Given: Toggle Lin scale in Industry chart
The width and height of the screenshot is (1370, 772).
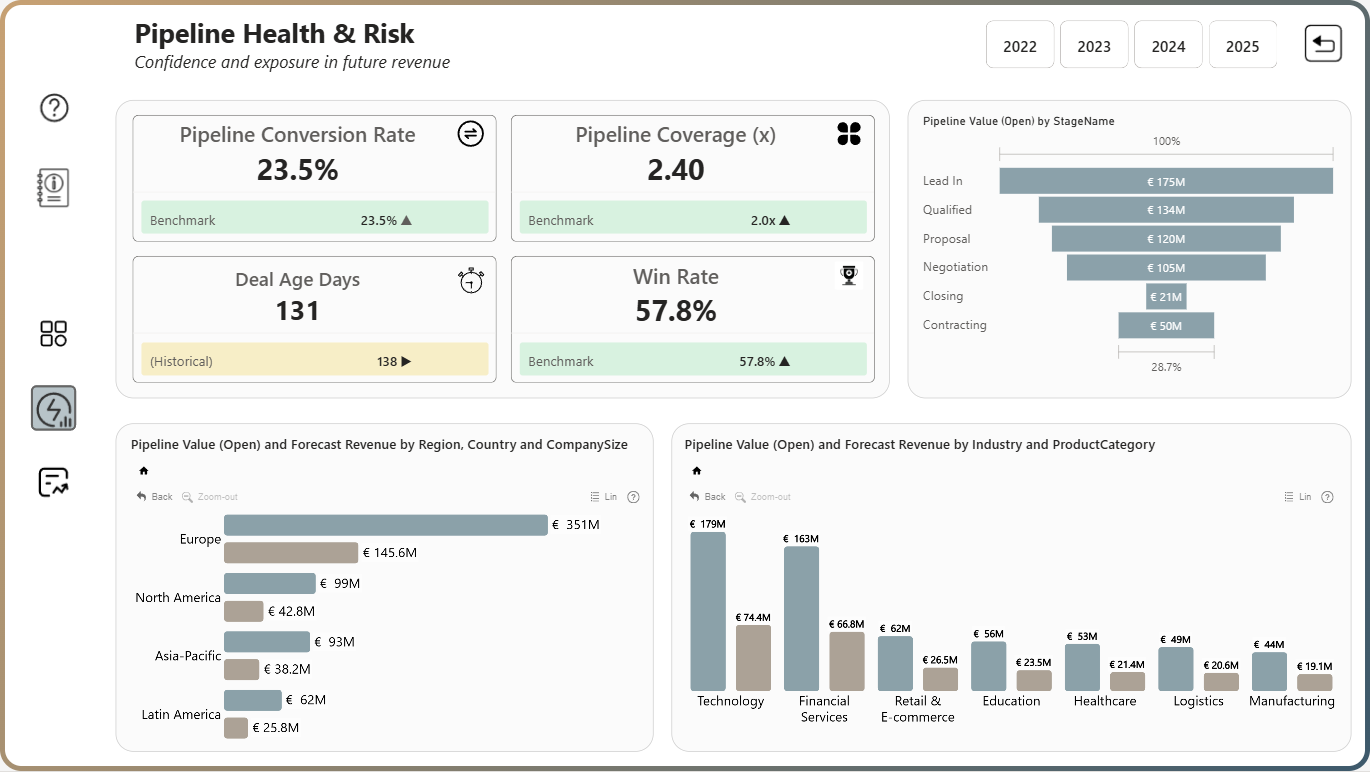Looking at the screenshot, I should click(1297, 497).
